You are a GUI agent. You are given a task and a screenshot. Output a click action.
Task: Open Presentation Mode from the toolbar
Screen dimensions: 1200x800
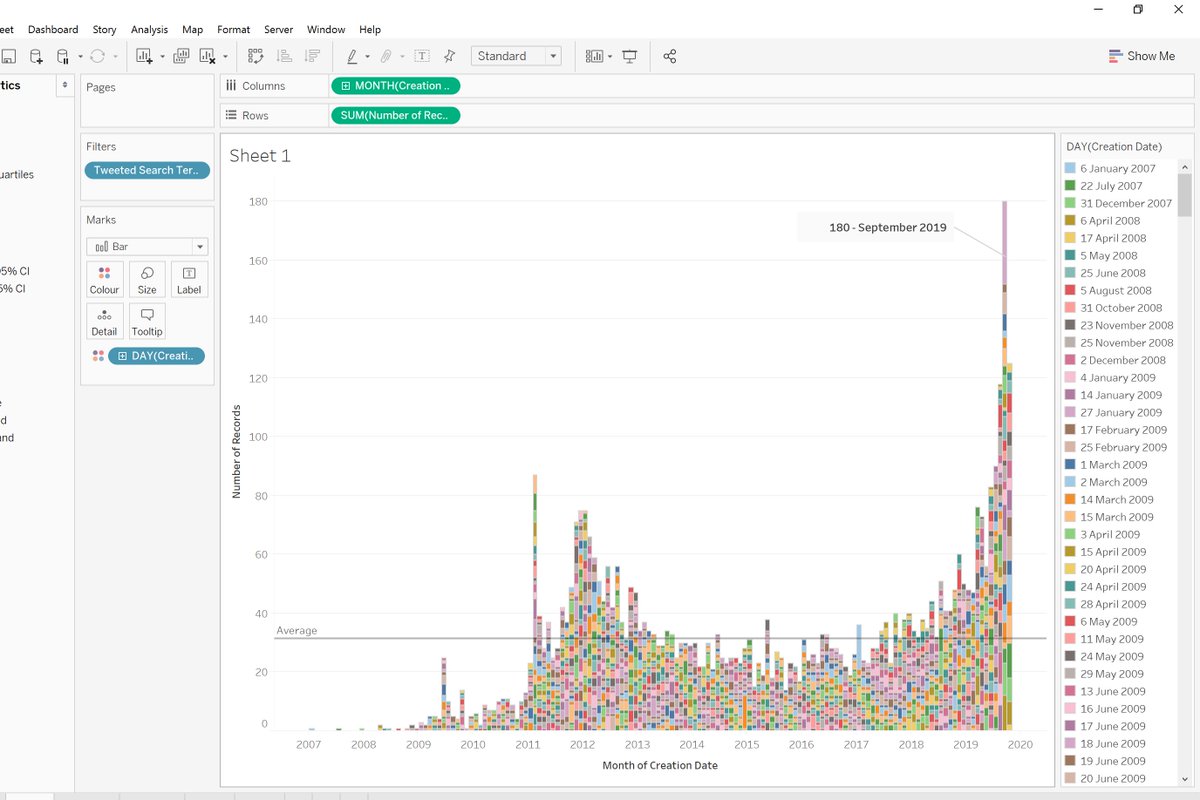(x=630, y=56)
